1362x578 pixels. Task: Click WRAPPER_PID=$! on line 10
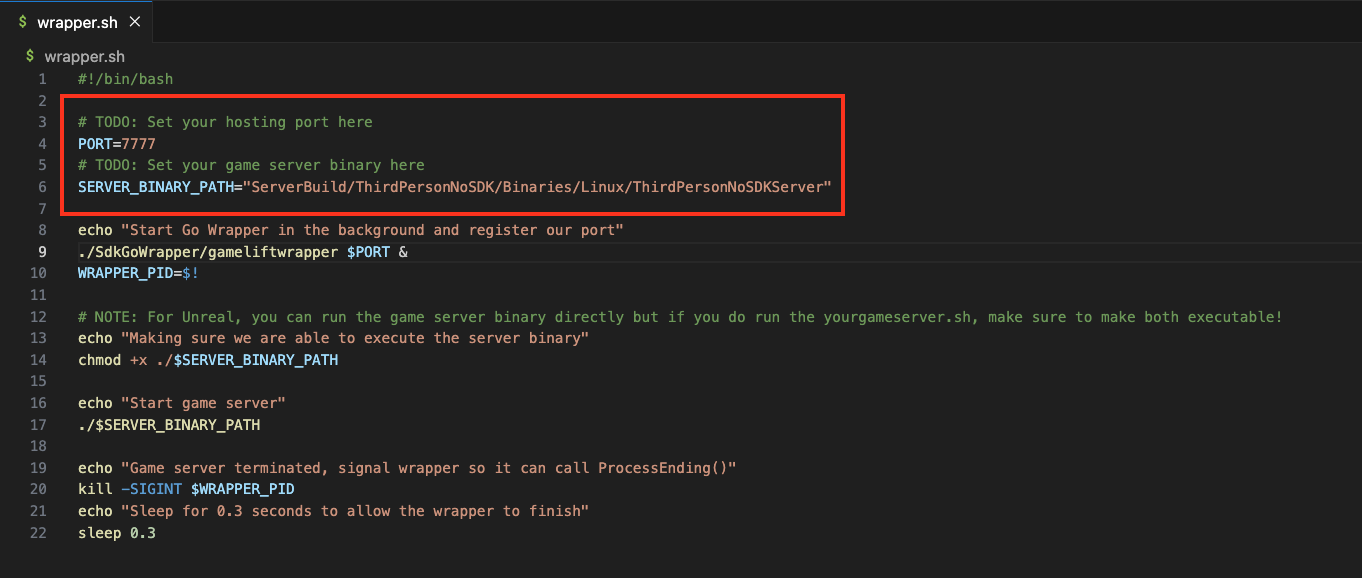tap(137, 272)
